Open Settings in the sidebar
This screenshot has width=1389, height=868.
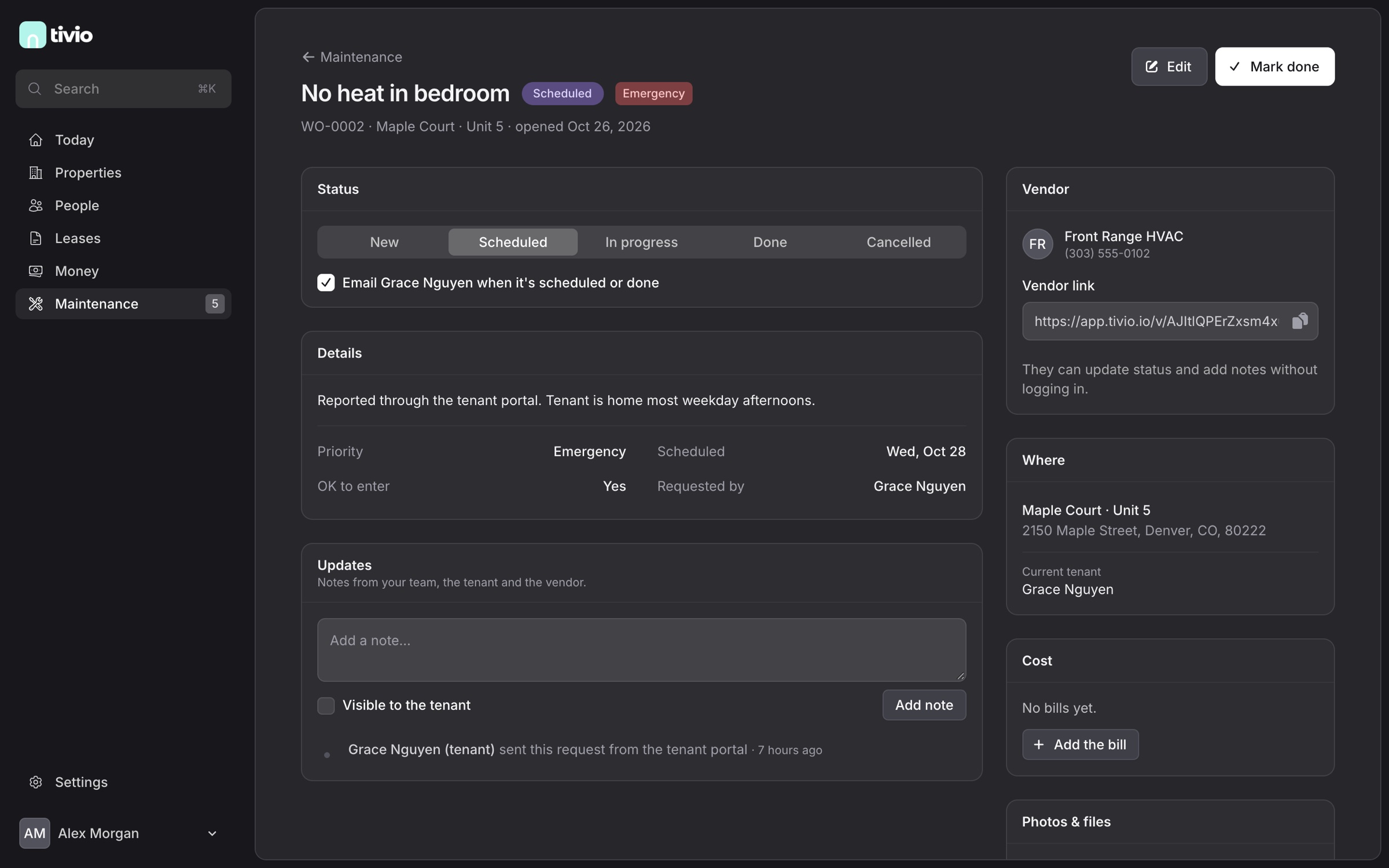tap(123, 782)
